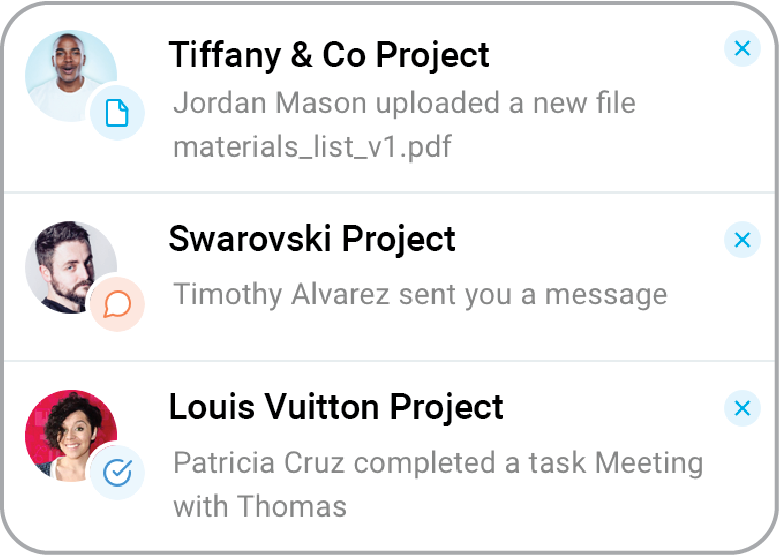Dismiss the Louis Vuitton Project notification
779x555 pixels.
pos(741,408)
